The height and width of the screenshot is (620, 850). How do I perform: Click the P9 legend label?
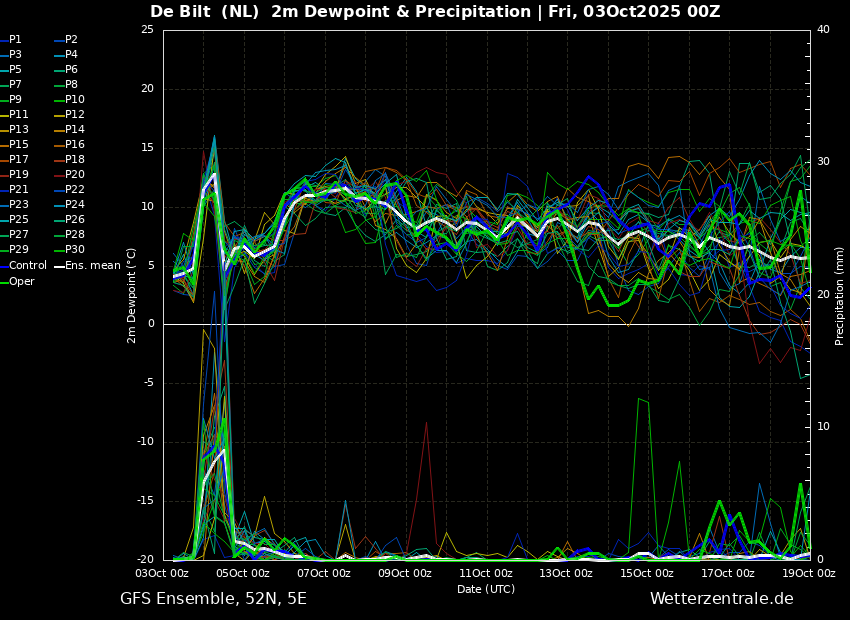[x=11, y=99]
